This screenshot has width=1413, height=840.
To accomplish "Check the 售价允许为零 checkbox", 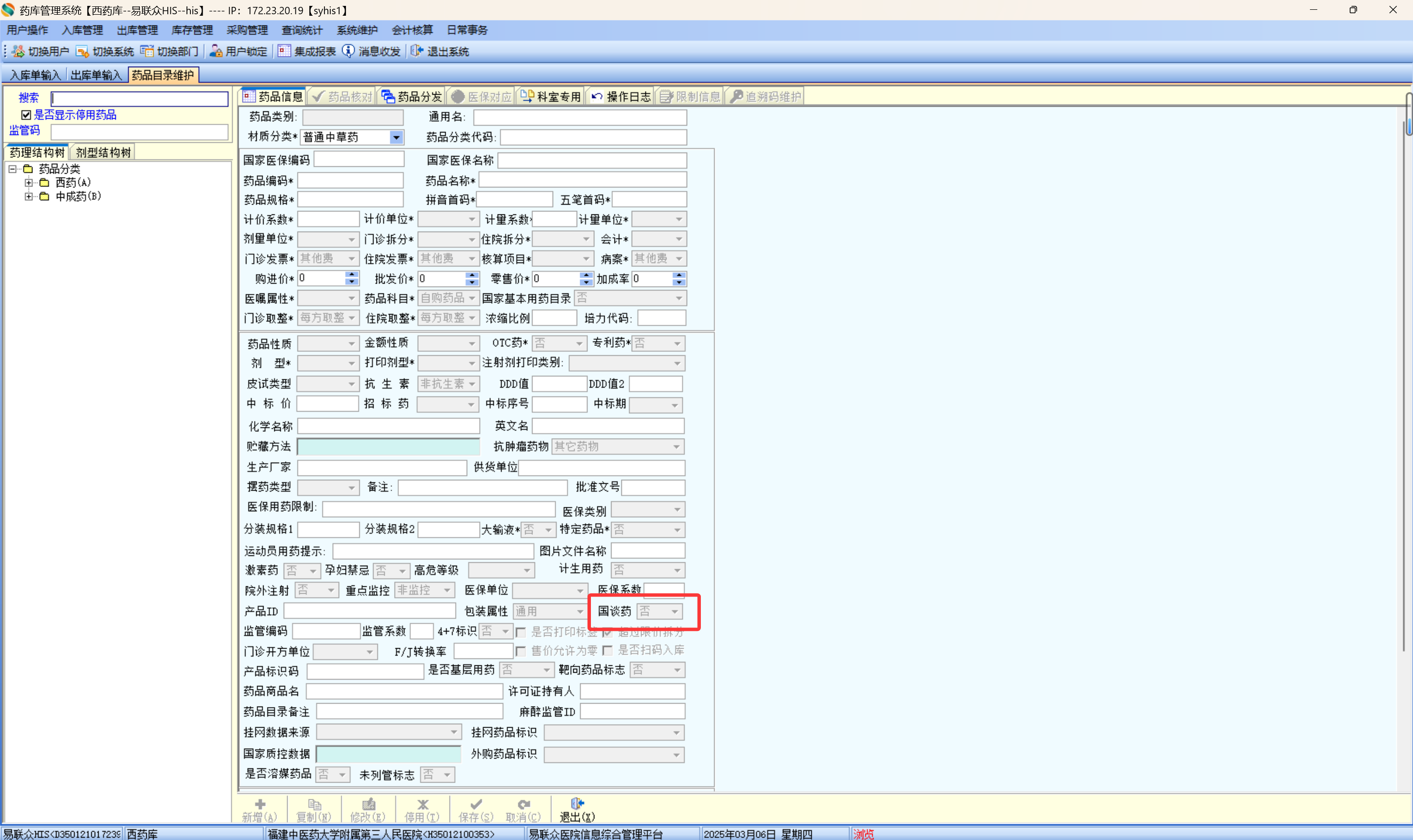I will click(x=521, y=651).
